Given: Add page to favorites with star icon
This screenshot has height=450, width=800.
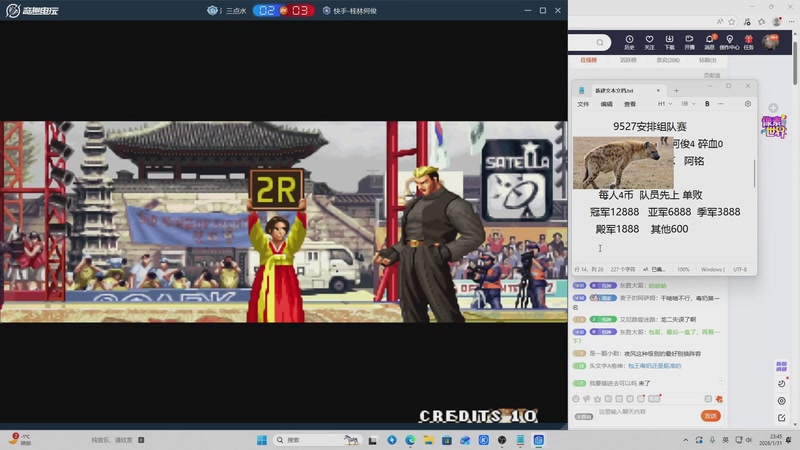Looking at the screenshot, I should [732, 21].
